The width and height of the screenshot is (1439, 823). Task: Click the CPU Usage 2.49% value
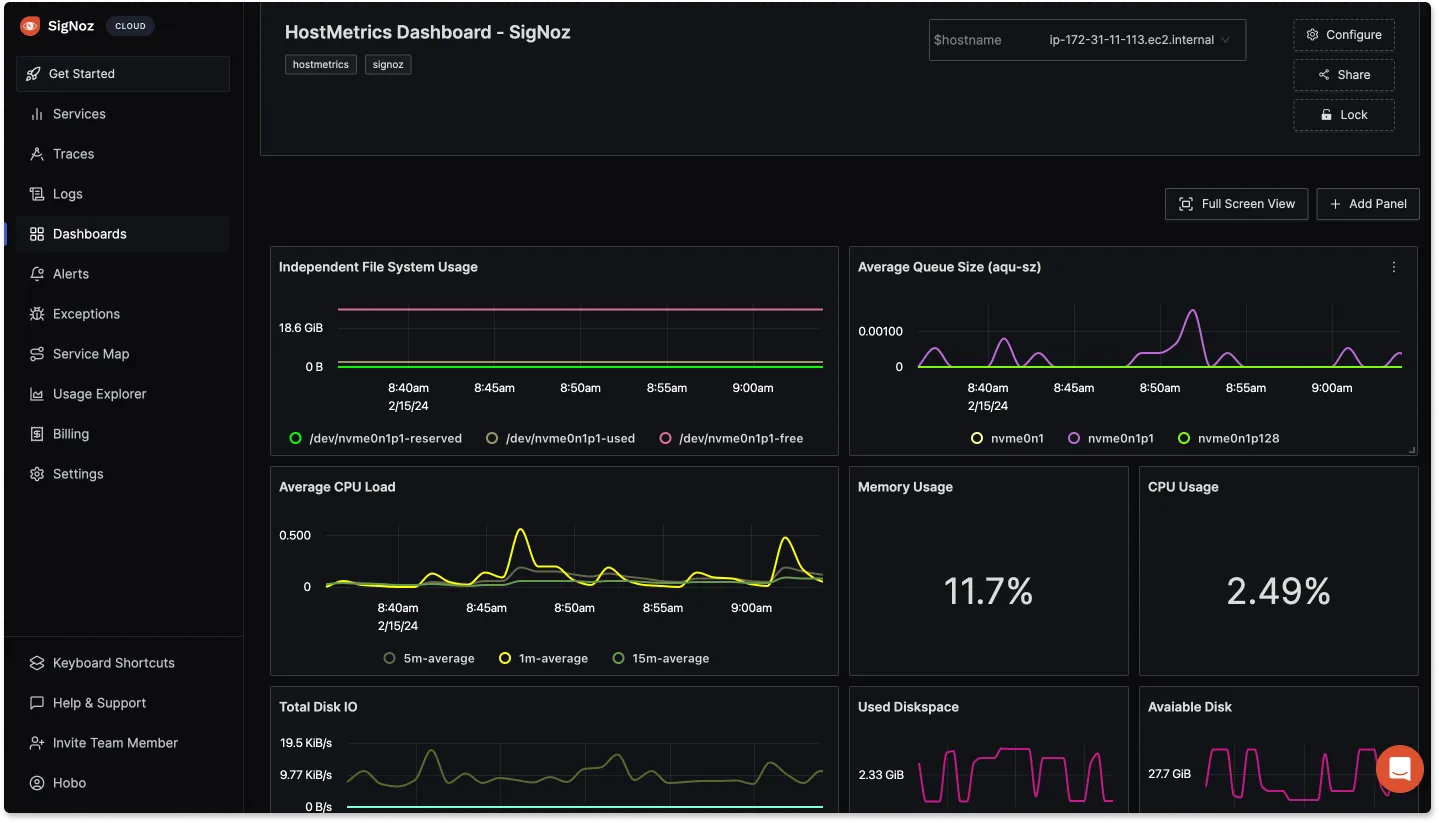[1278, 591]
